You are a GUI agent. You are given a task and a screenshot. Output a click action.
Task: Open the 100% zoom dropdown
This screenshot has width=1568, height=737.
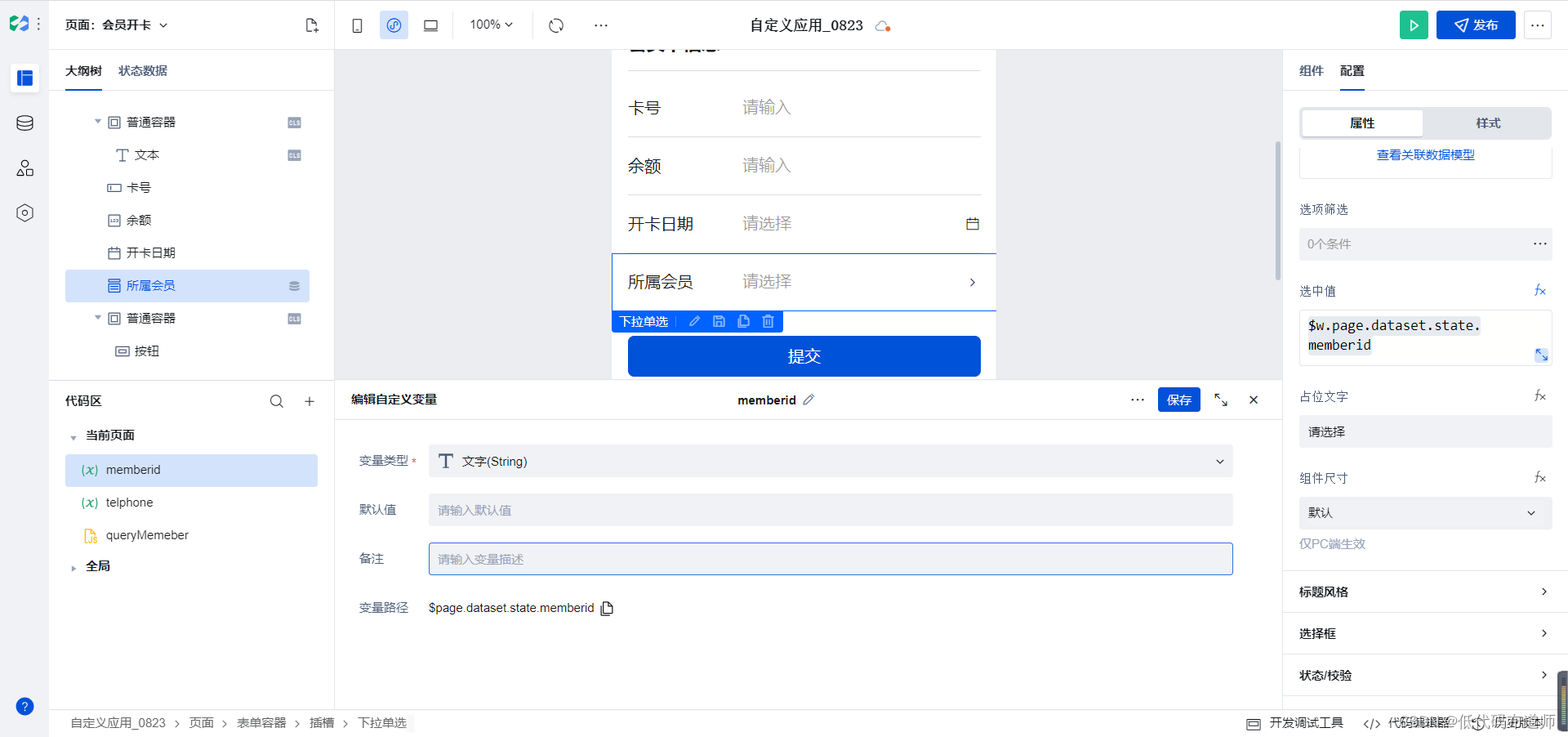pos(491,25)
